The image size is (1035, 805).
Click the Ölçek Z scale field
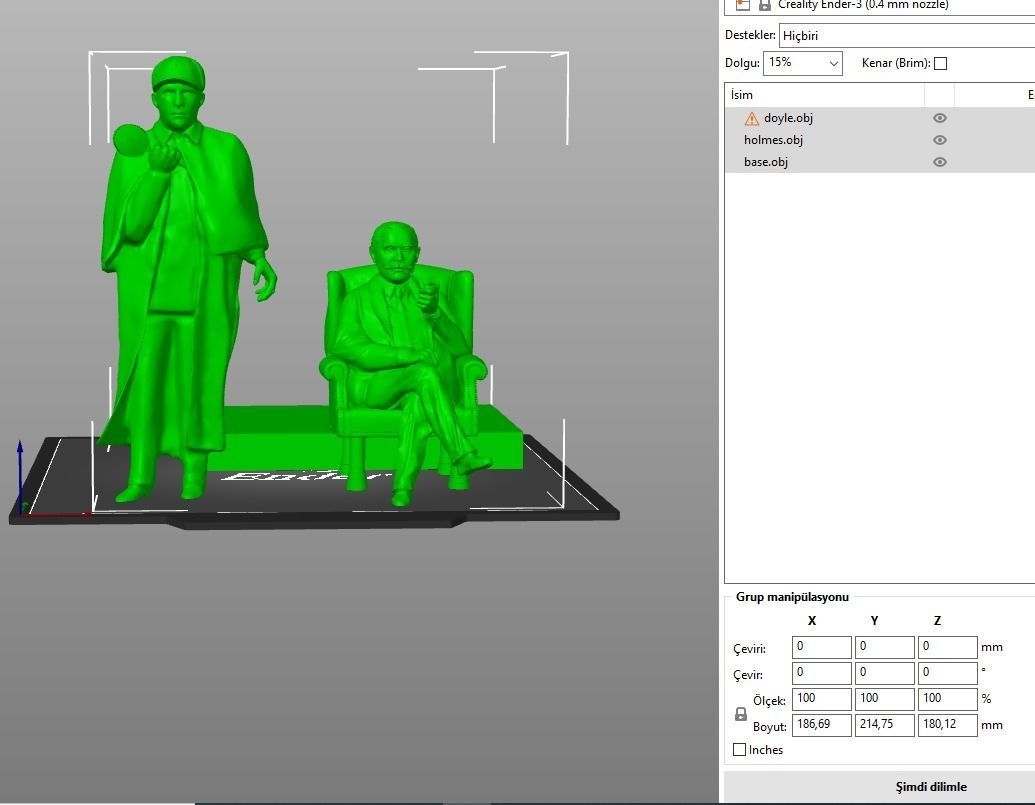[947, 699]
